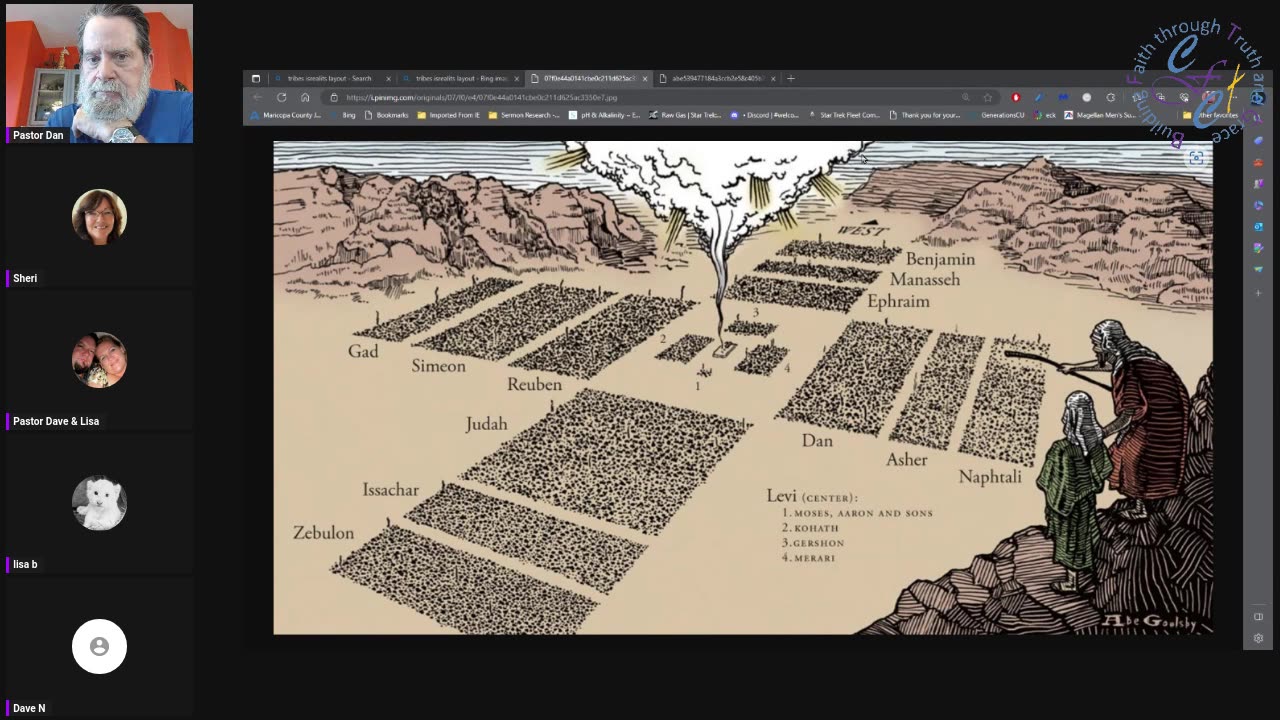
Task: Click the 'Benjamin' label in the image
Action: [x=940, y=259]
